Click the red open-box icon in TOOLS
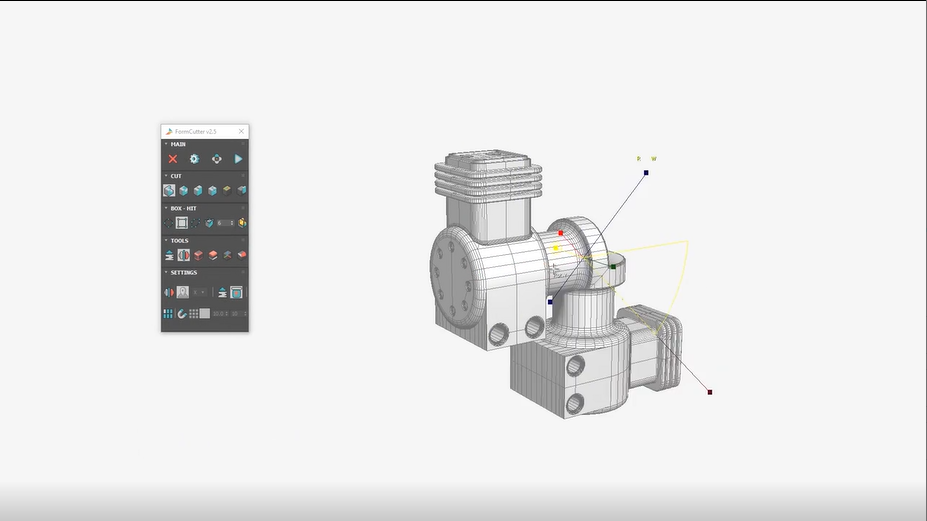The image size is (927, 521). point(198,255)
